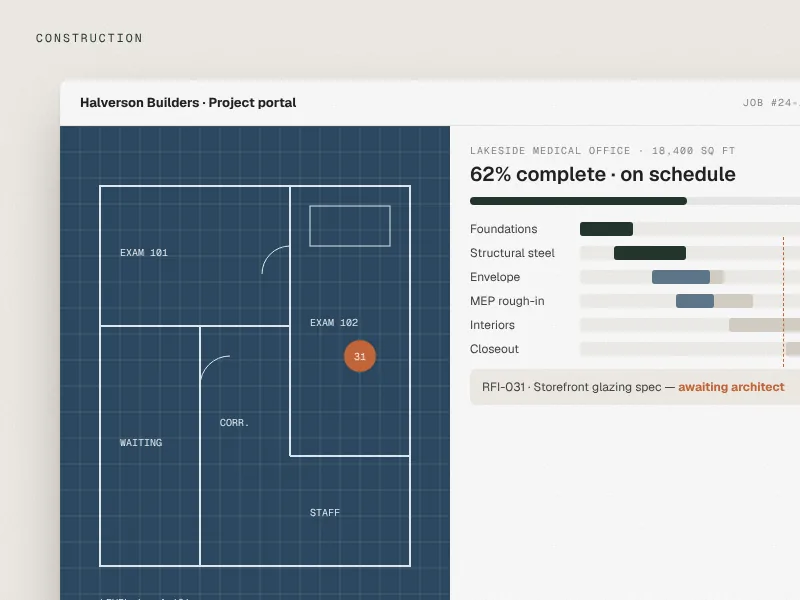Click the Structural steel schedule bar
800x600 pixels.
[x=650, y=253]
